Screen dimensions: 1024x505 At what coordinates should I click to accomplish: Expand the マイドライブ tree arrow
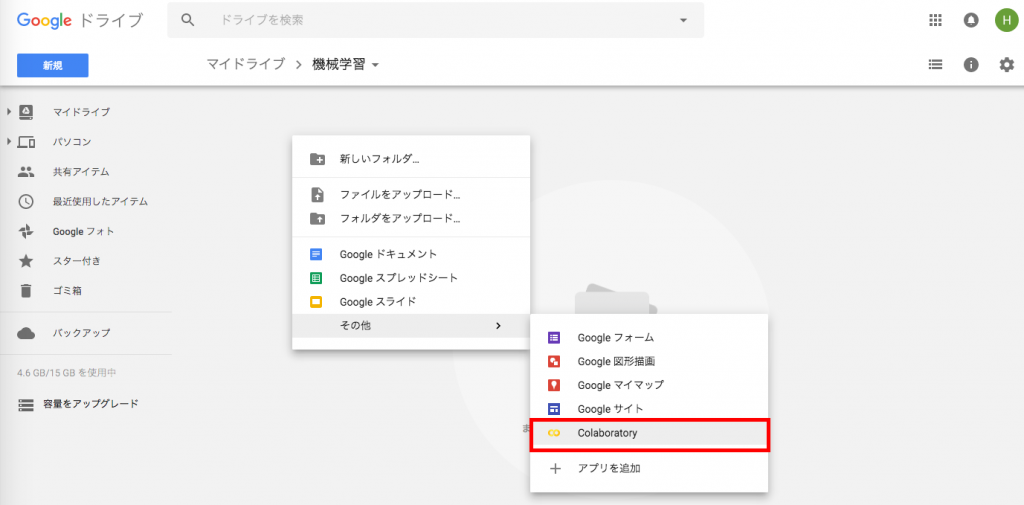tap(9, 112)
